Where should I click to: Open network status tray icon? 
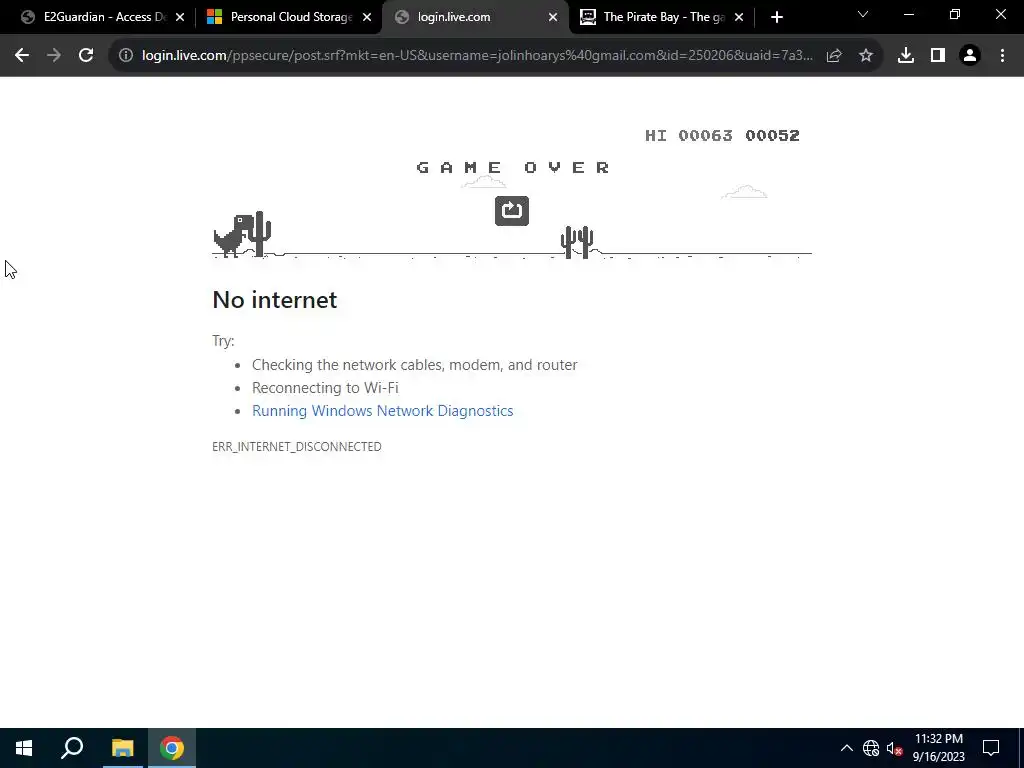coord(871,748)
